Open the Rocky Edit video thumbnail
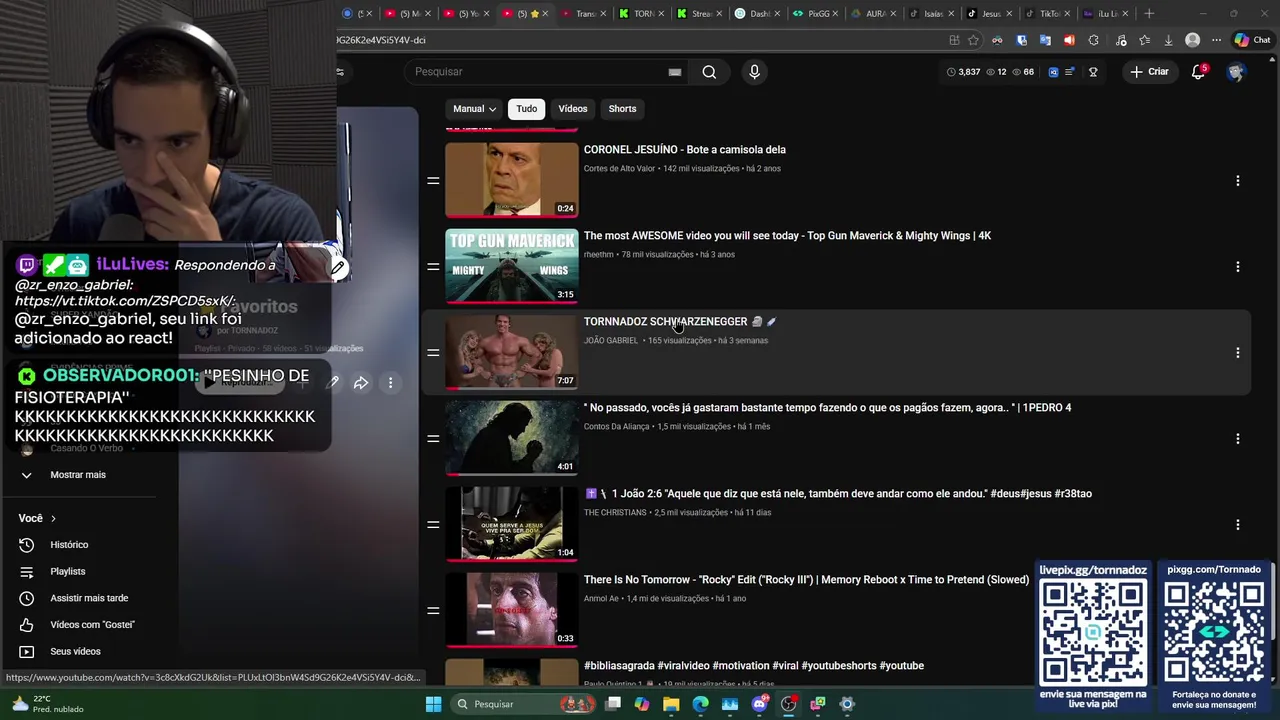This screenshot has height=720, width=1280. point(512,610)
